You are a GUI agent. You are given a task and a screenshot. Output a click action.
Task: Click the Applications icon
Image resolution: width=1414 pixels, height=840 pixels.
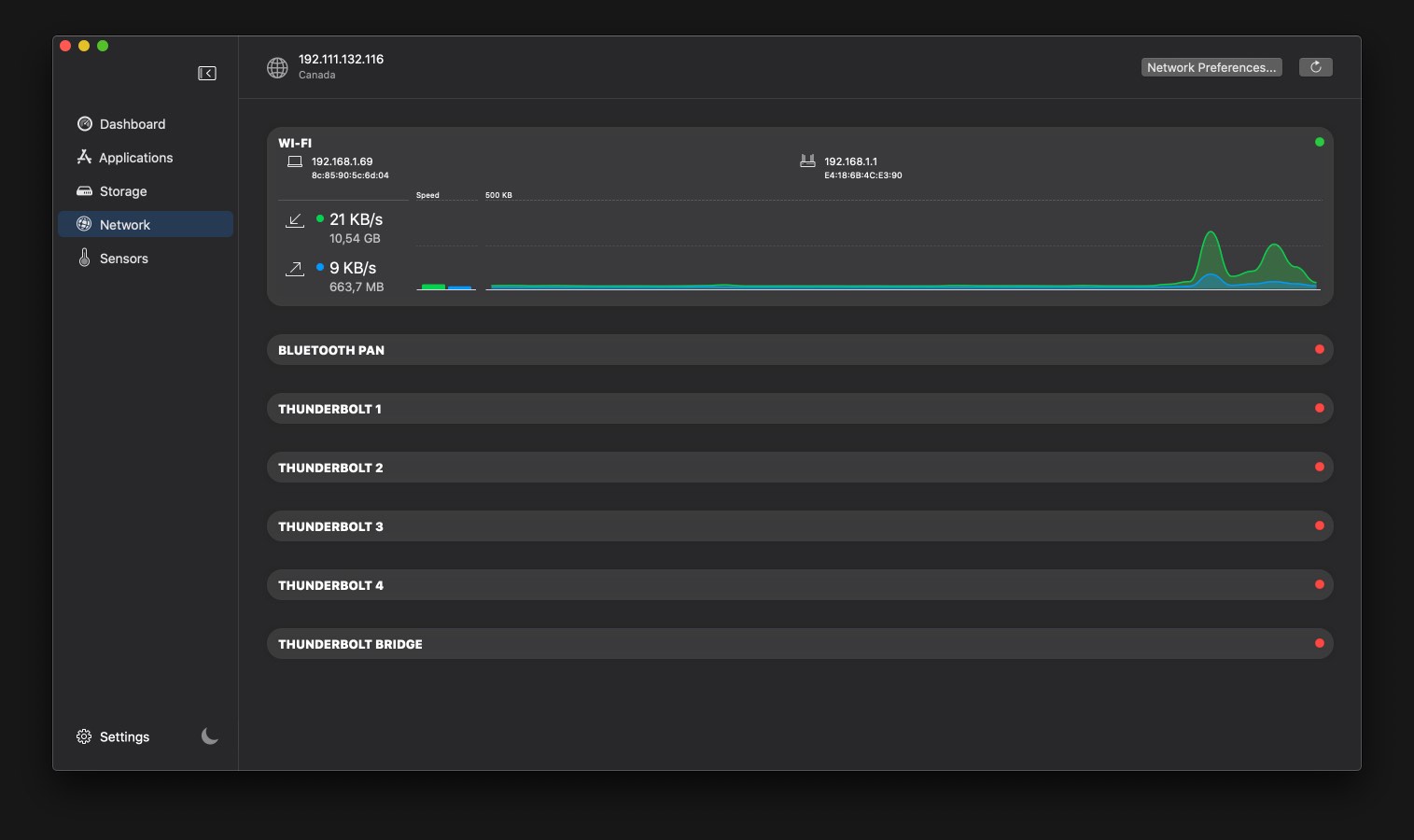[84, 157]
